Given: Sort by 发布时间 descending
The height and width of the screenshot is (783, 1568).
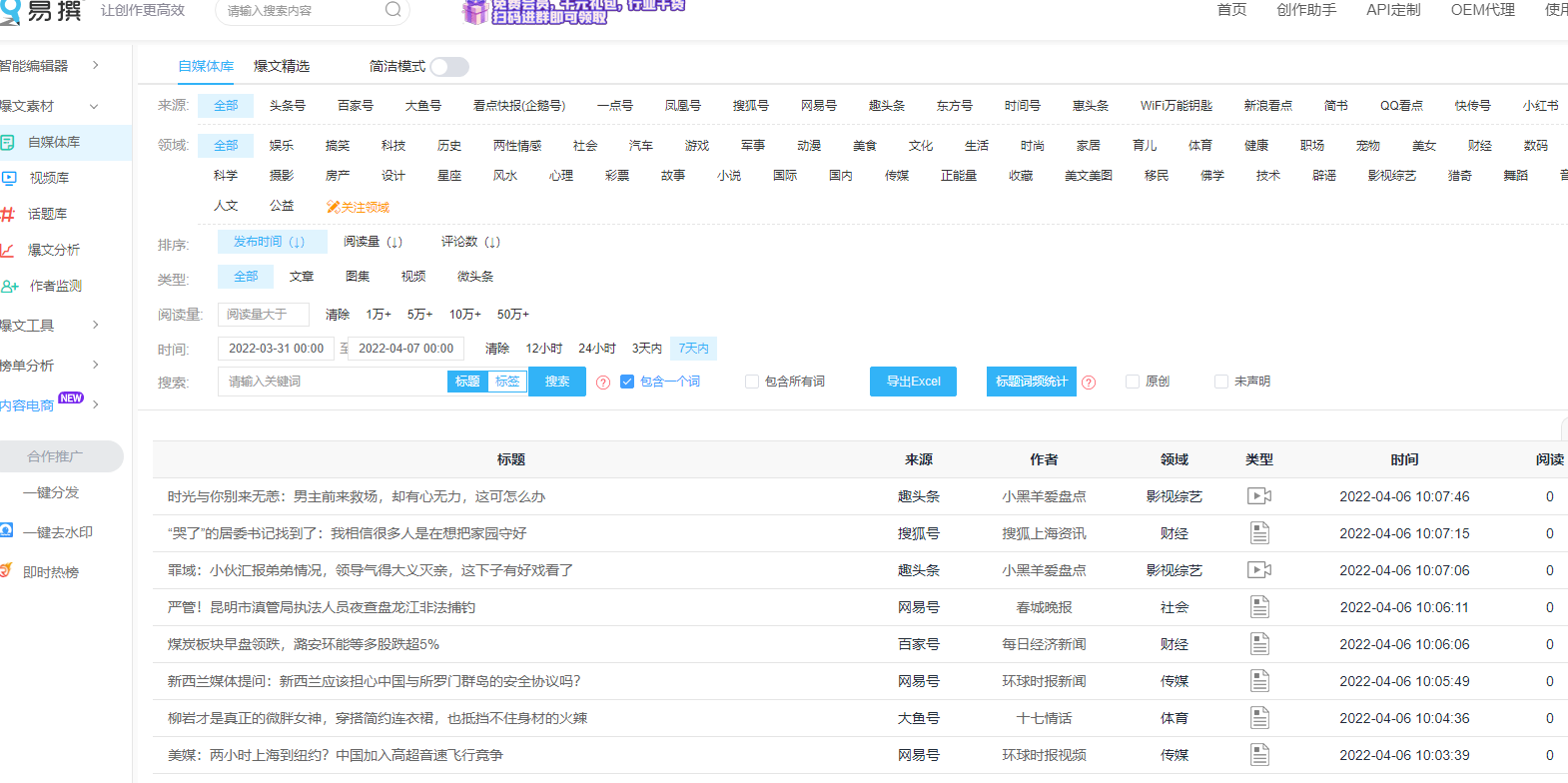Looking at the screenshot, I should [272, 242].
